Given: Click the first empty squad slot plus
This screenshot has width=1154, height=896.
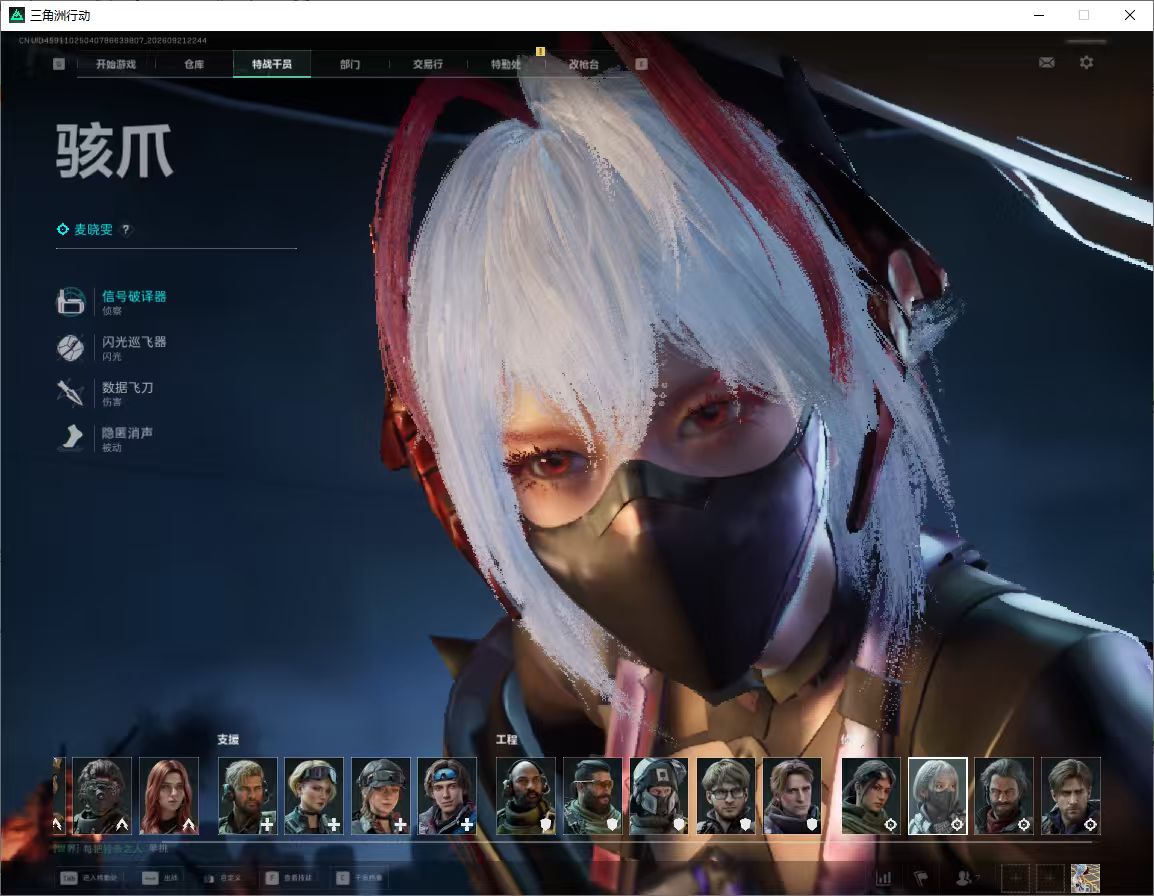Looking at the screenshot, I should coord(1015,878).
